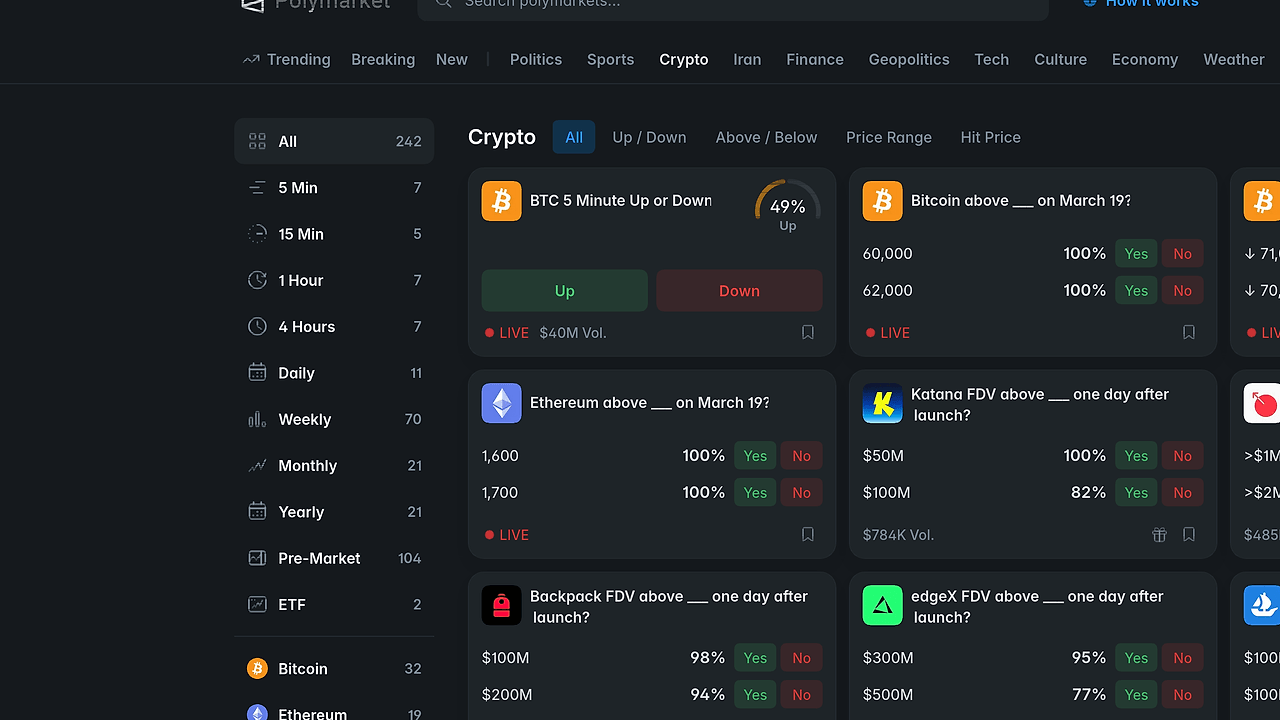Image resolution: width=1280 pixels, height=720 pixels.
Task: Click No for Bitcoin above 62,000
Action: point(1183,291)
